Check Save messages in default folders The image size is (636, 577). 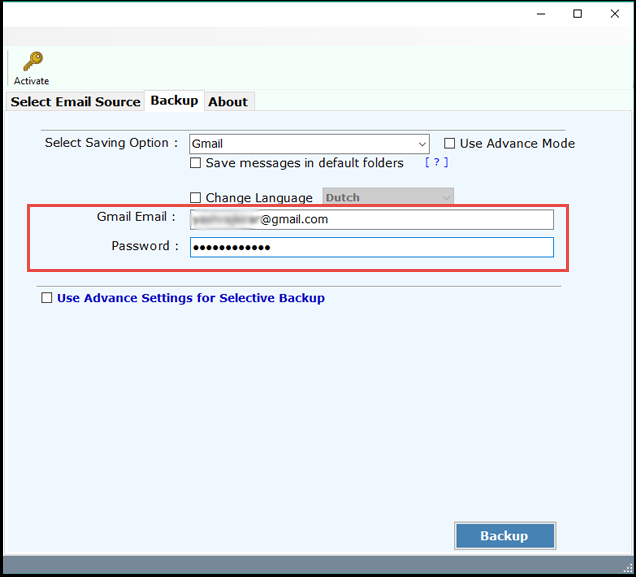tap(196, 163)
